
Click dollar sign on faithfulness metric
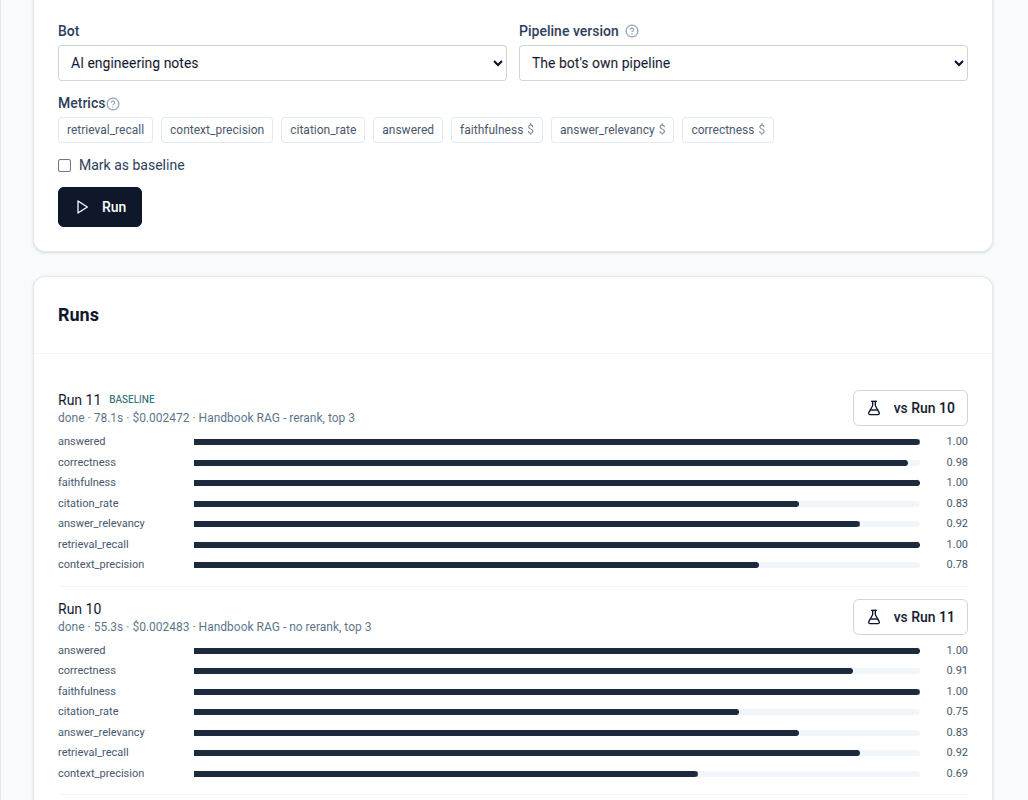click(530, 129)
